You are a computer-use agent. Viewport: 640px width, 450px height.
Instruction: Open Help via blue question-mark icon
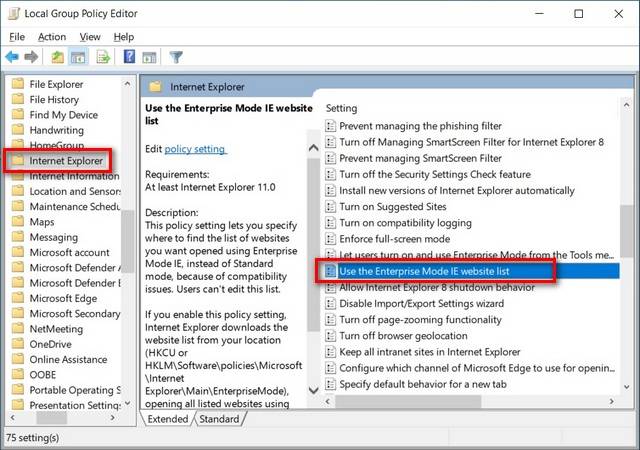129,57
